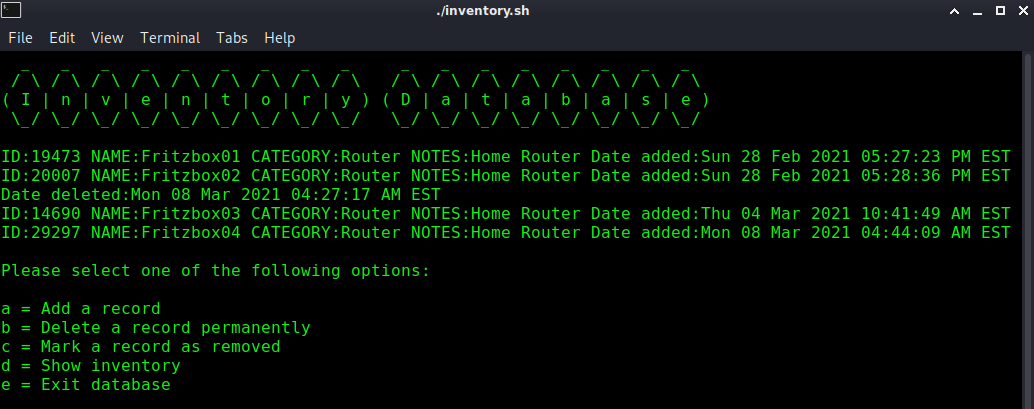The image size is (1034, 409).
Task: Click the 'Show inventory' option text
Action: (110, 365)
